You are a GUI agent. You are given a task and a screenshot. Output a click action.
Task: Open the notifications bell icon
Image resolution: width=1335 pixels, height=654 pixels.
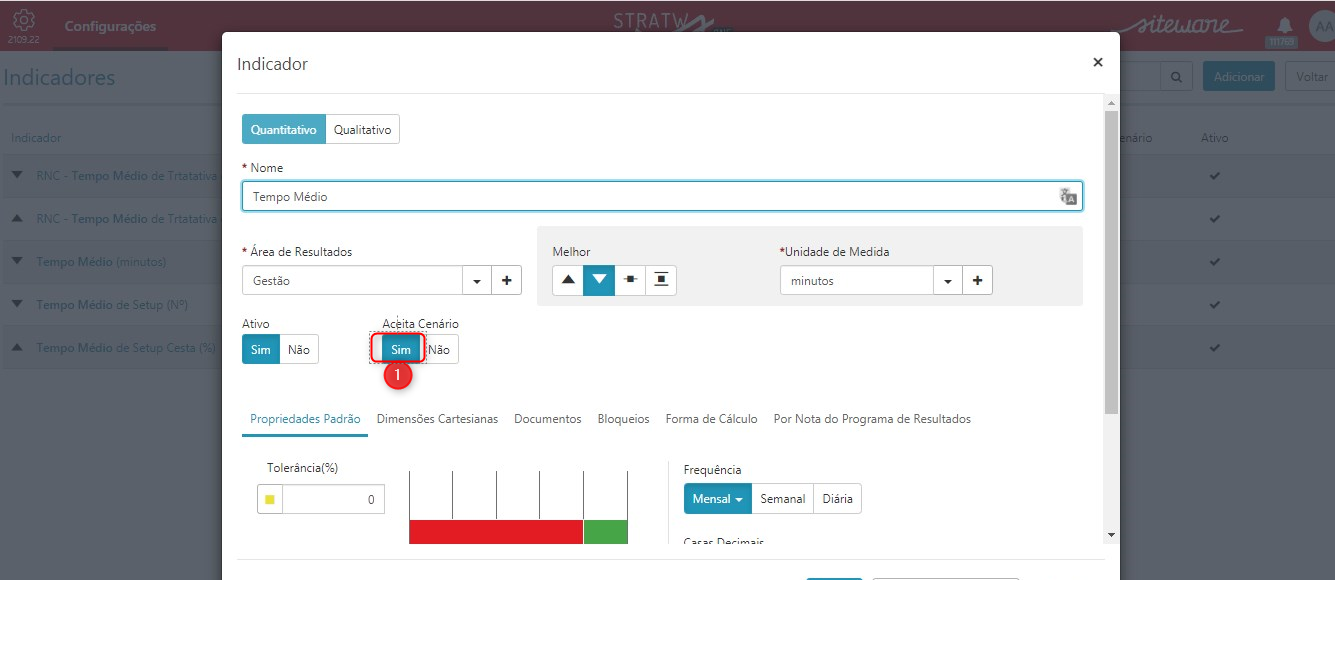(1284, 26)
